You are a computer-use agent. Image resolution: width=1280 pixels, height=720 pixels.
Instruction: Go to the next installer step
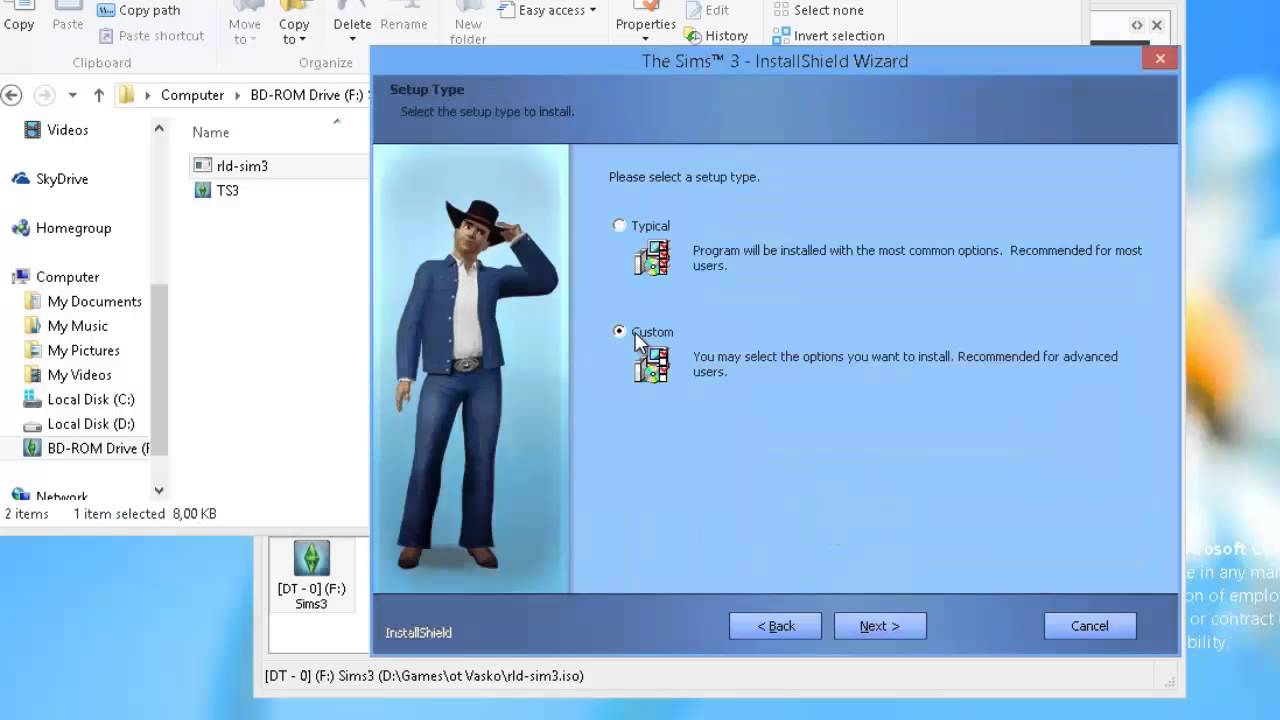click(880, 626)
